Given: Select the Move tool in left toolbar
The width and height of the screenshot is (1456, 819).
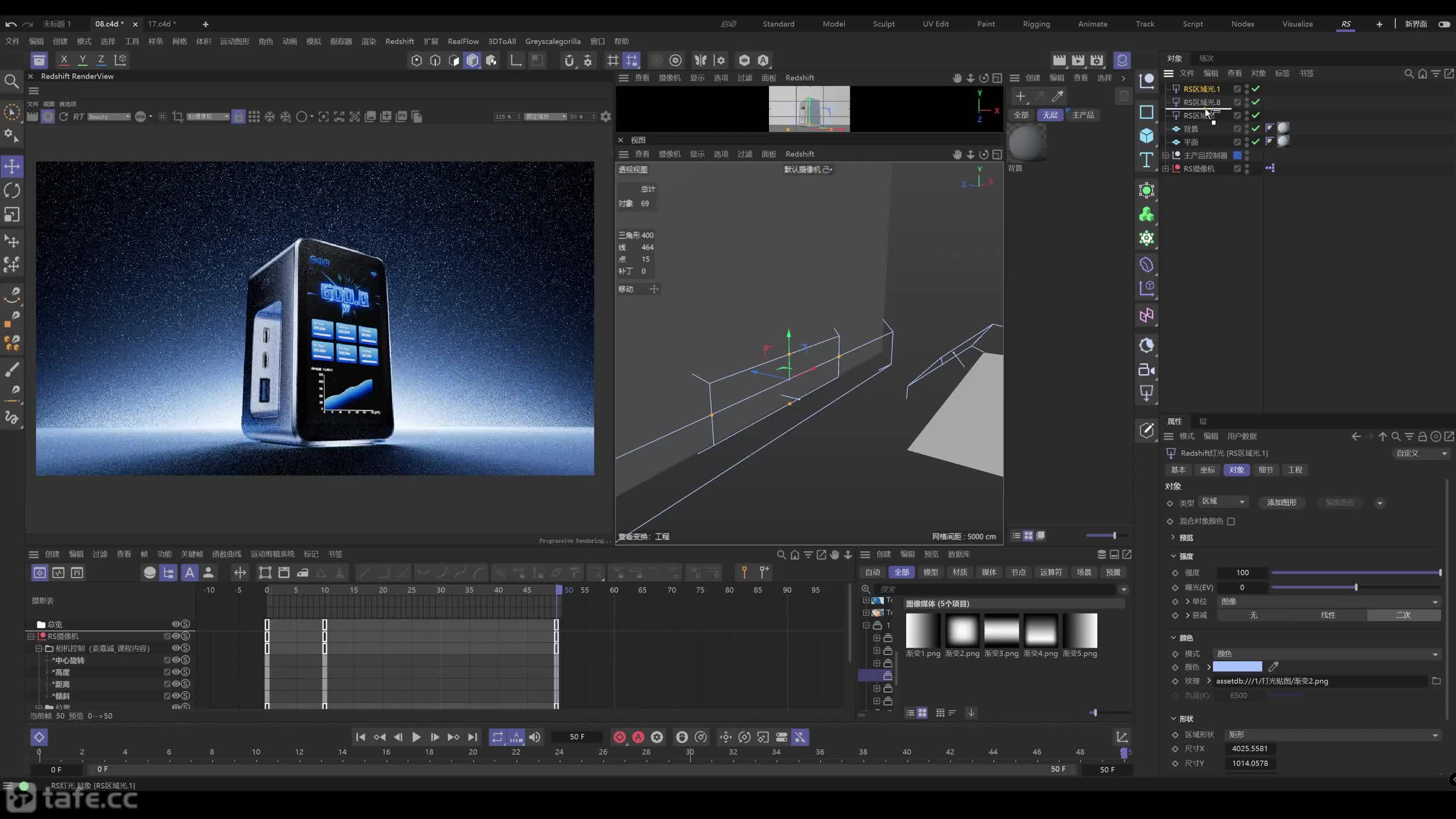Looking at the screenshot, I should 12,167.
